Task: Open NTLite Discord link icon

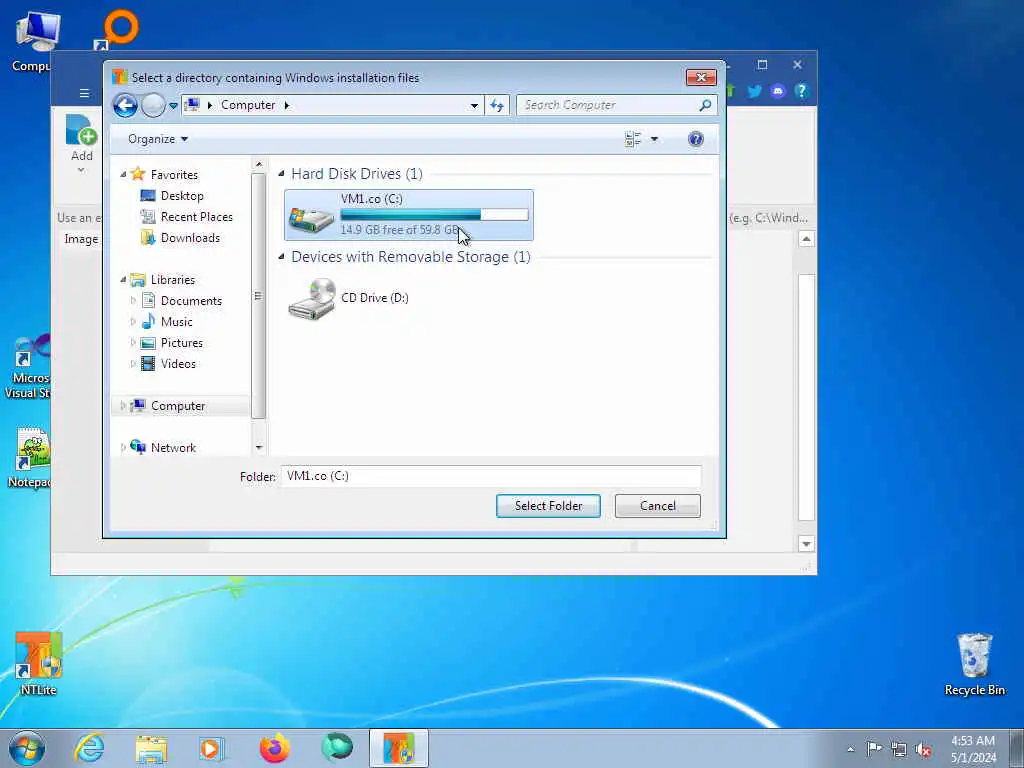Action: [778, 91]
